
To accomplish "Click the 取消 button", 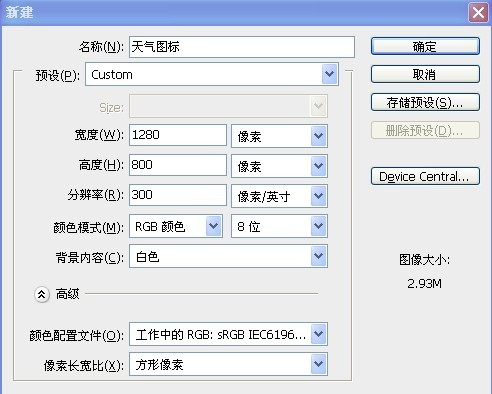I will click(x=425, y=74).
